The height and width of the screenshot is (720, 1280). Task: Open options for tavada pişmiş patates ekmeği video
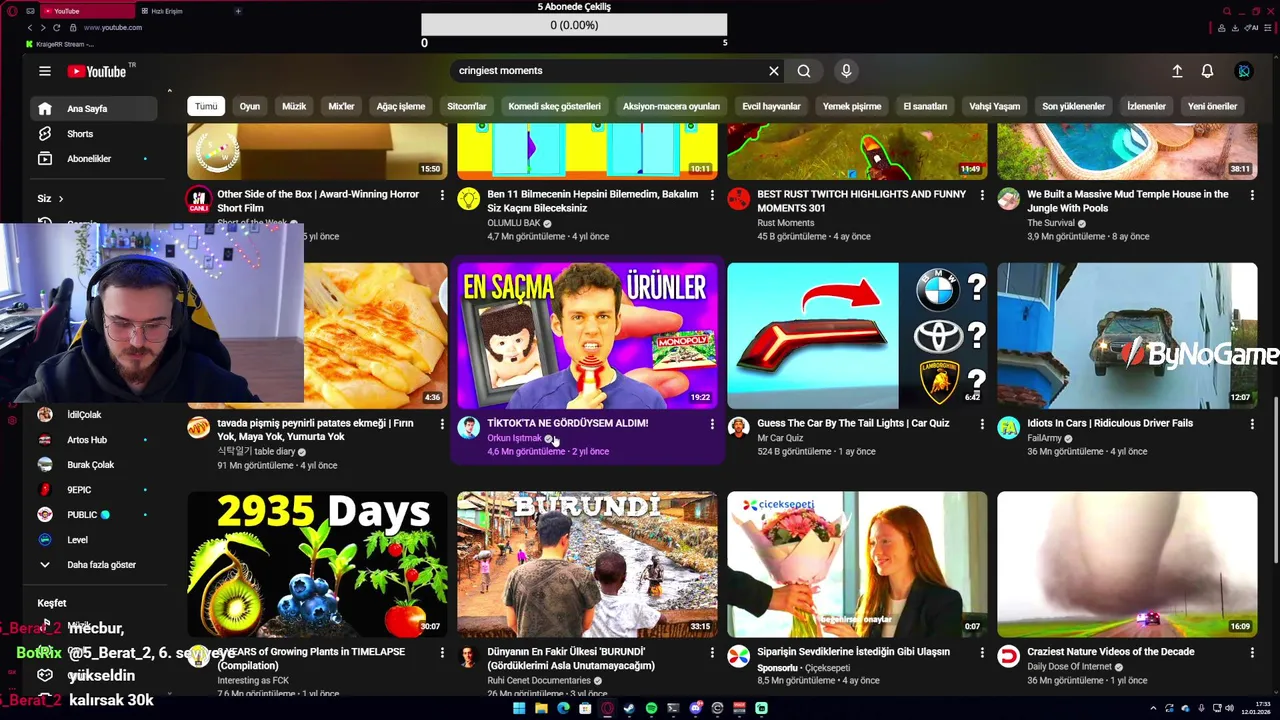[442, 425]
